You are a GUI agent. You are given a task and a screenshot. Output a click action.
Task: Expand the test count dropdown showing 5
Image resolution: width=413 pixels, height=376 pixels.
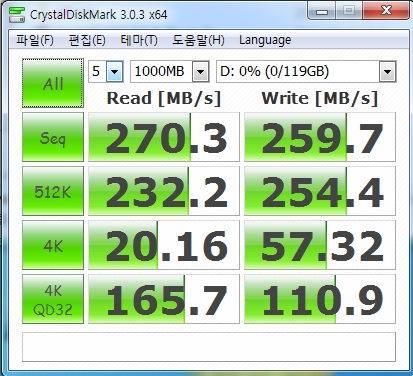pyautogui.click(x=115, y=71)
